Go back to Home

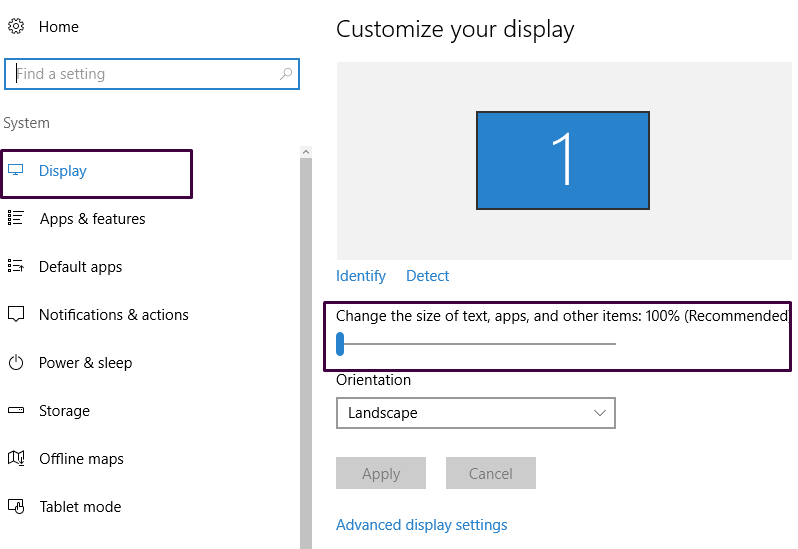click(59, 26)
